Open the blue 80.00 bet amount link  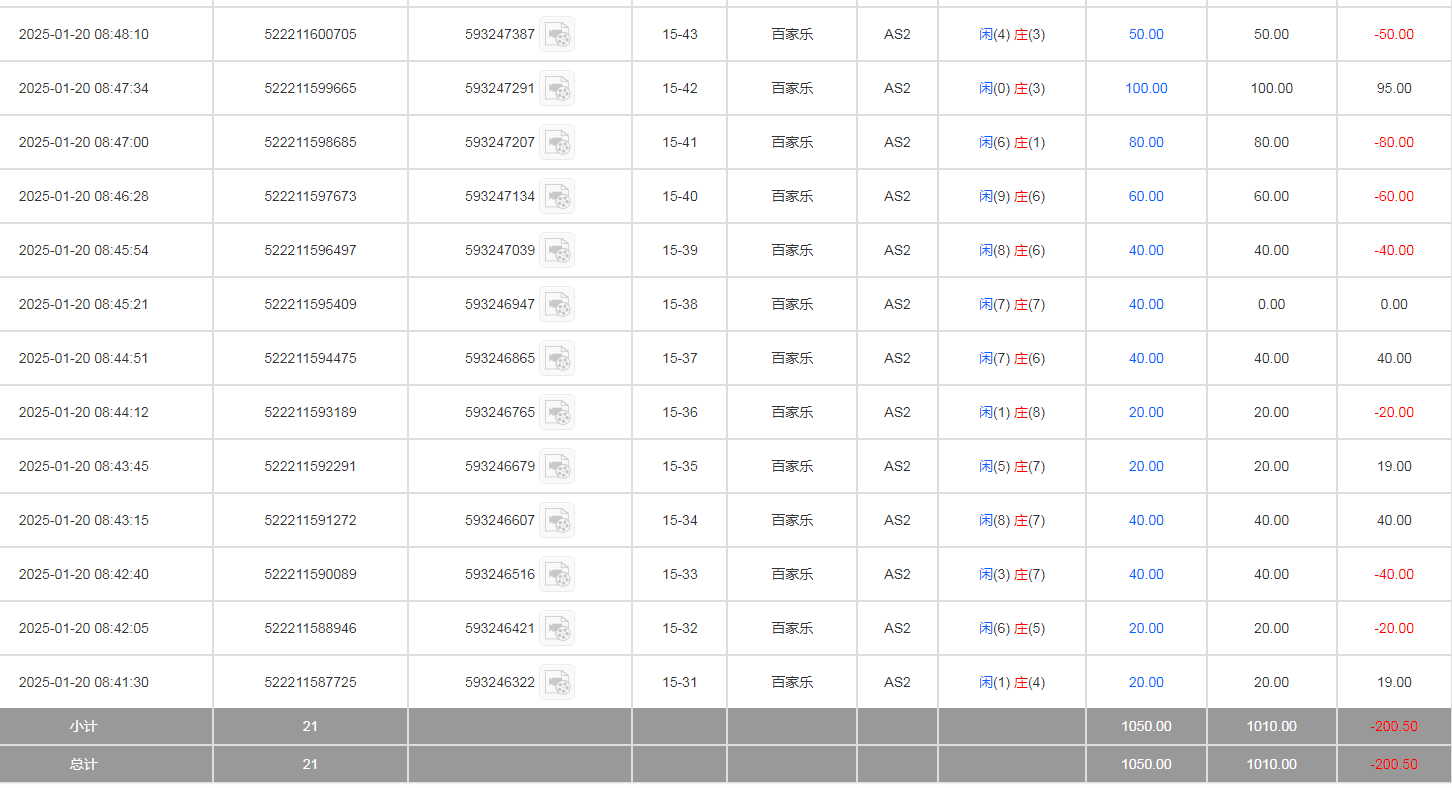pyautogui.click(x=1146, y=143)
